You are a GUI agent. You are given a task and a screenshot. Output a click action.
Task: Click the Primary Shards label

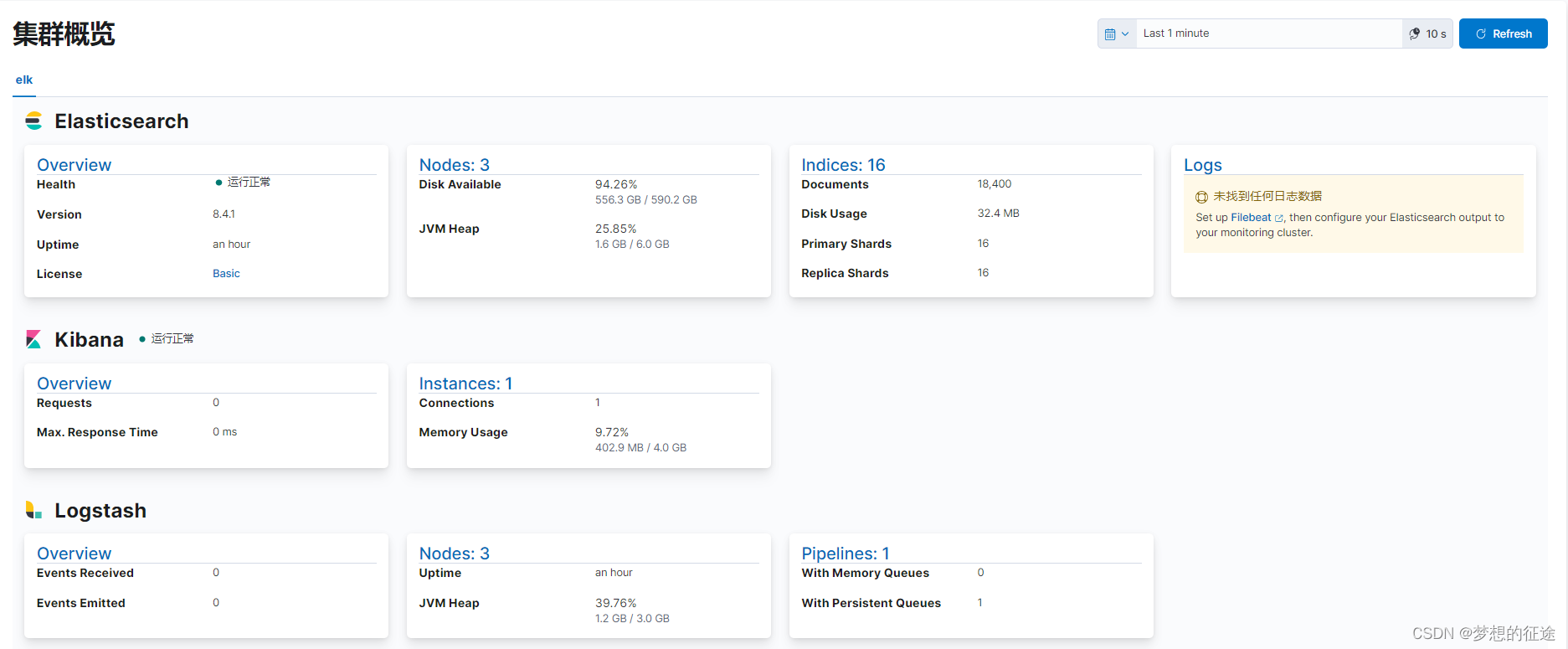coord(846,244)
